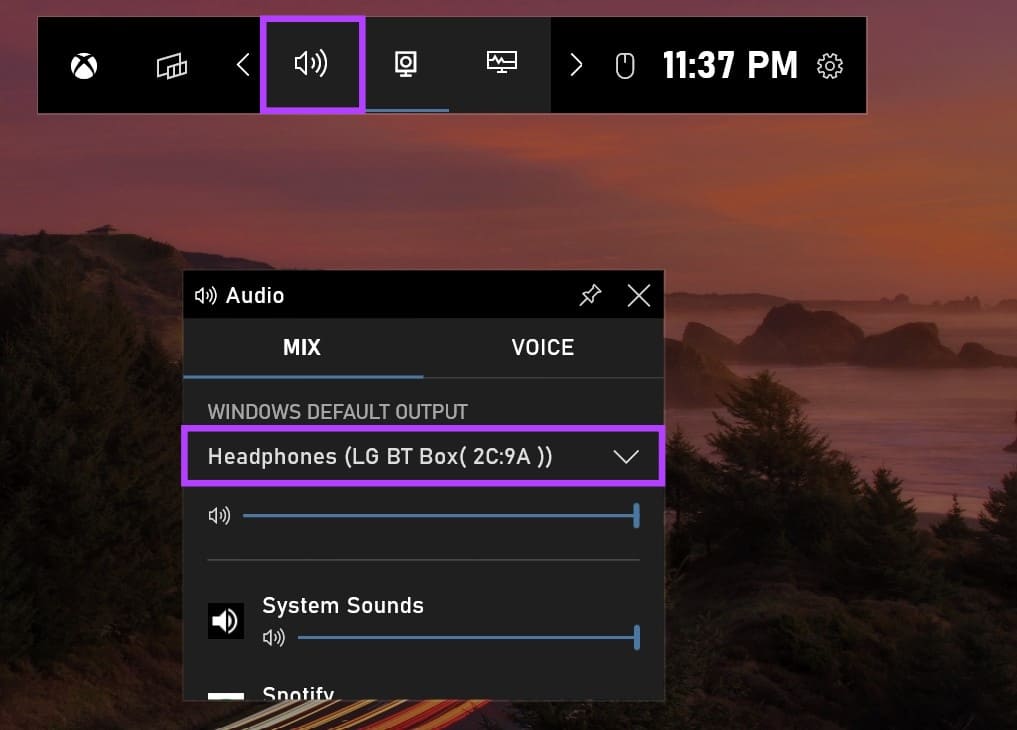
Task: Open the Xbox menu from Game Bar
Action: pyautogui.click(x=84, y=66)
